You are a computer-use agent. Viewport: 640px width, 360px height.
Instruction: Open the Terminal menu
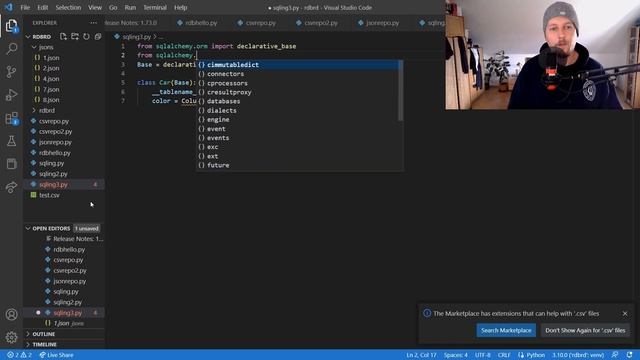[155, 7]
